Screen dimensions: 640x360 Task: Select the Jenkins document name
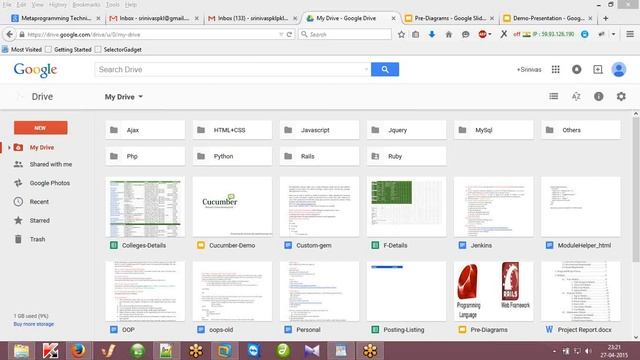(x=481, y=245)
